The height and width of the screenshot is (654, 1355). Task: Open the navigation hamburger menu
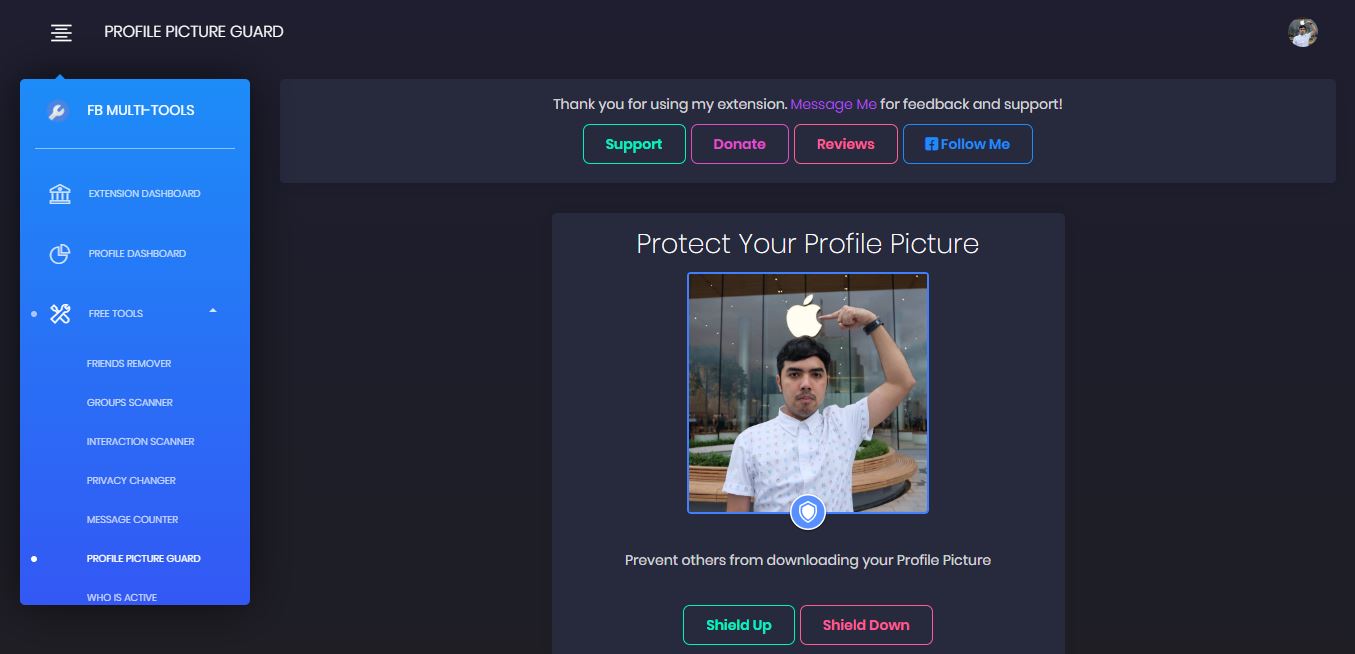coord(61,32)
